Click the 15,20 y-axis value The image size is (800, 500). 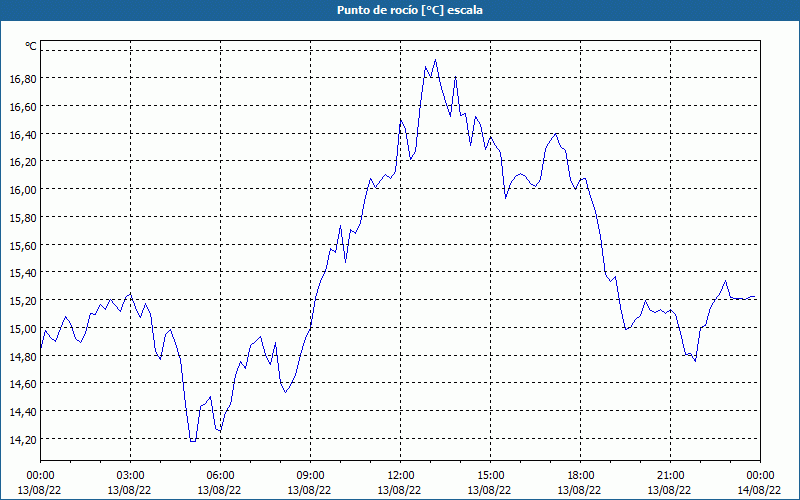point(23,301)
